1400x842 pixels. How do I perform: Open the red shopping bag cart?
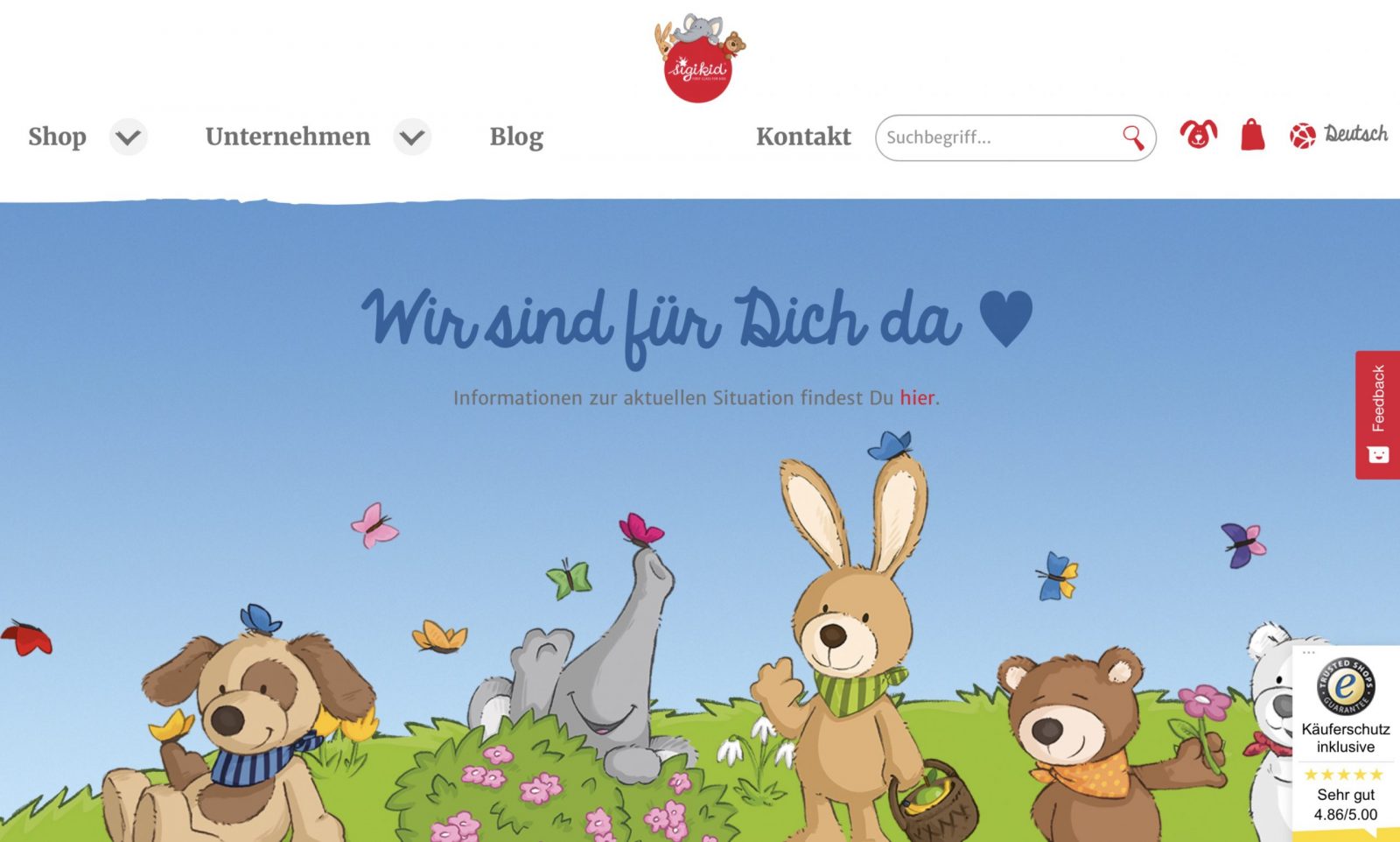tap(1252, 135)
